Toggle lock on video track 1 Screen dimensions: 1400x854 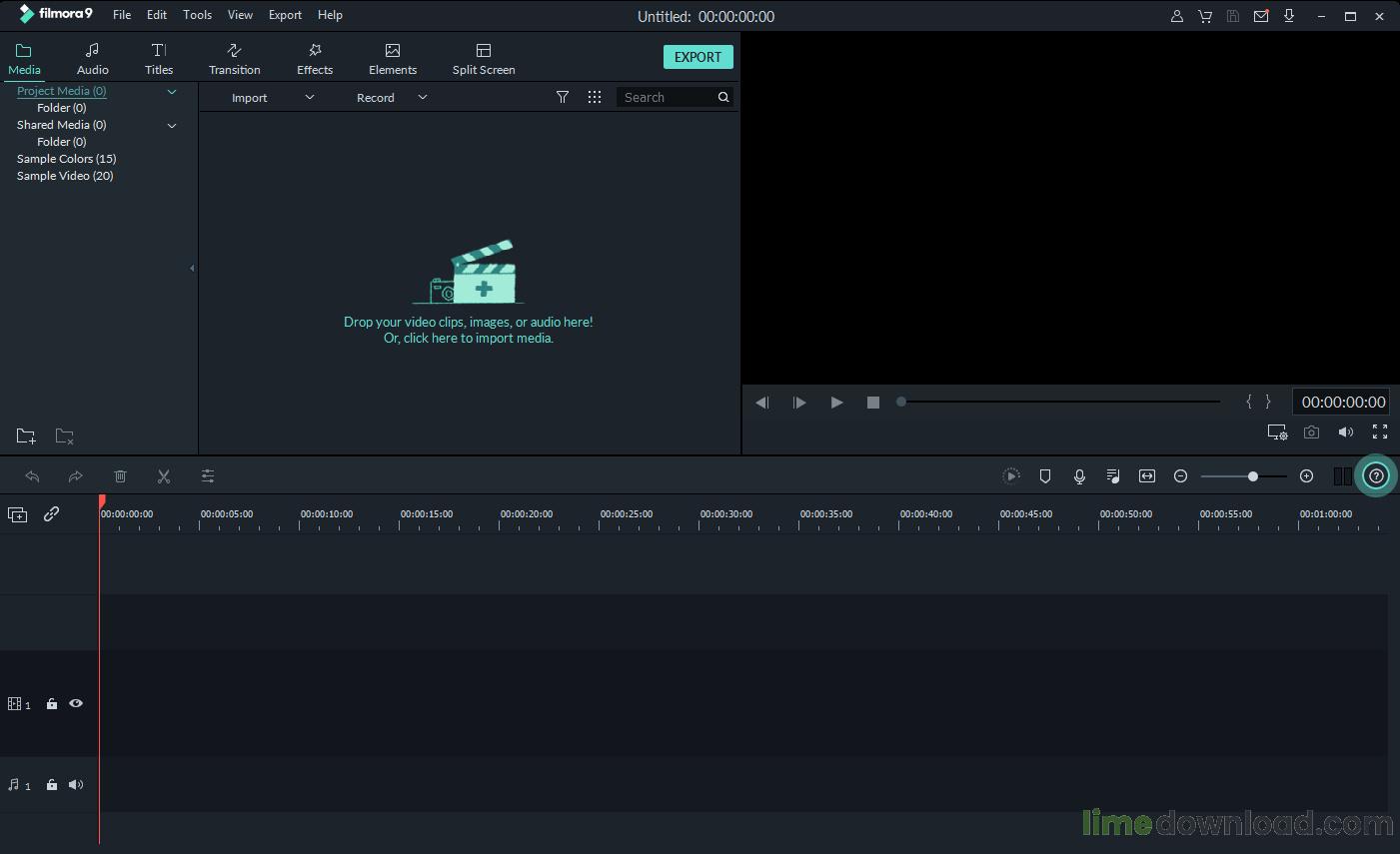52,704
